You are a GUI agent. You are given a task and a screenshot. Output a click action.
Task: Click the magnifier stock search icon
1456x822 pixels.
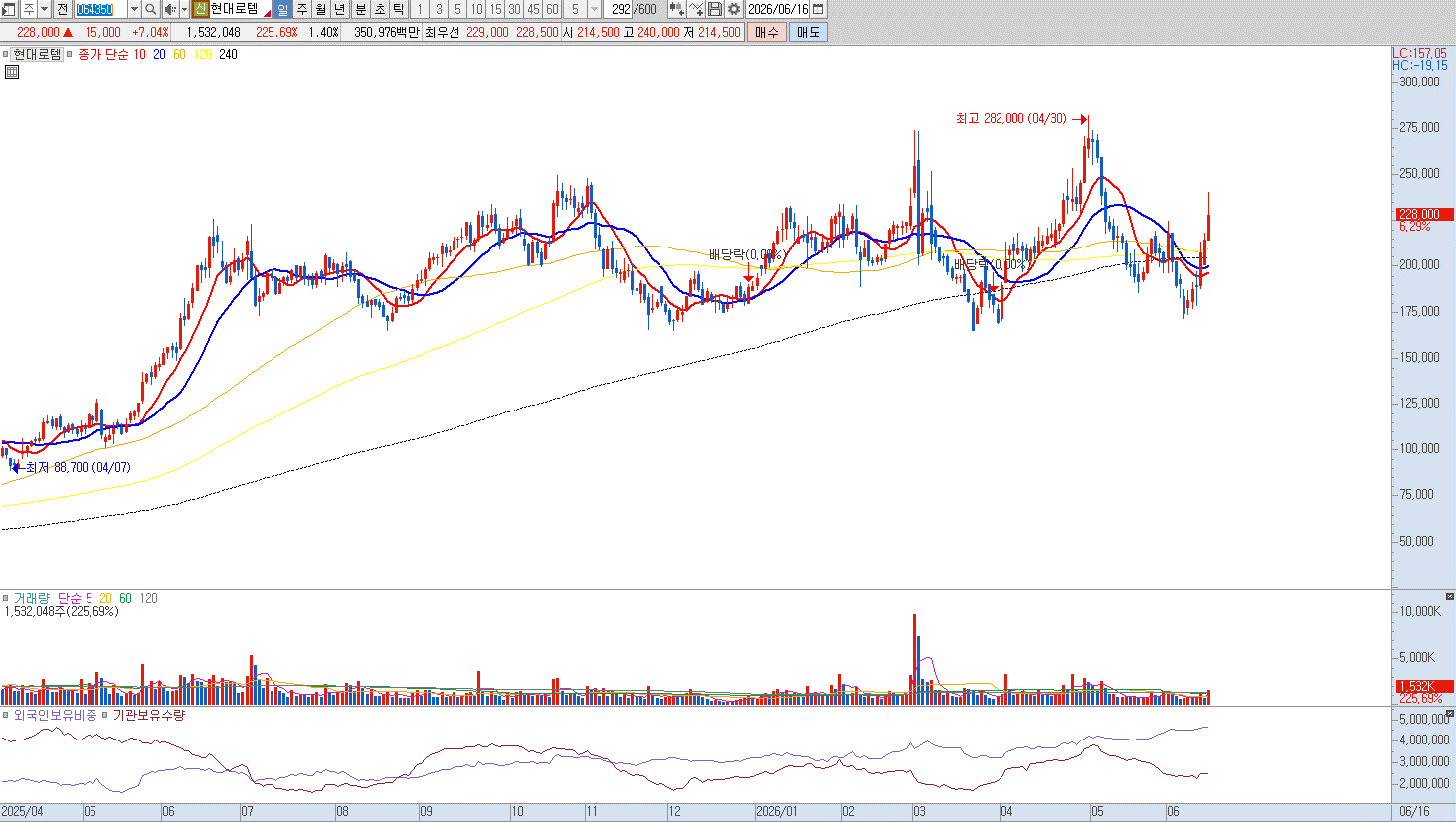click(x=150, y=9)
